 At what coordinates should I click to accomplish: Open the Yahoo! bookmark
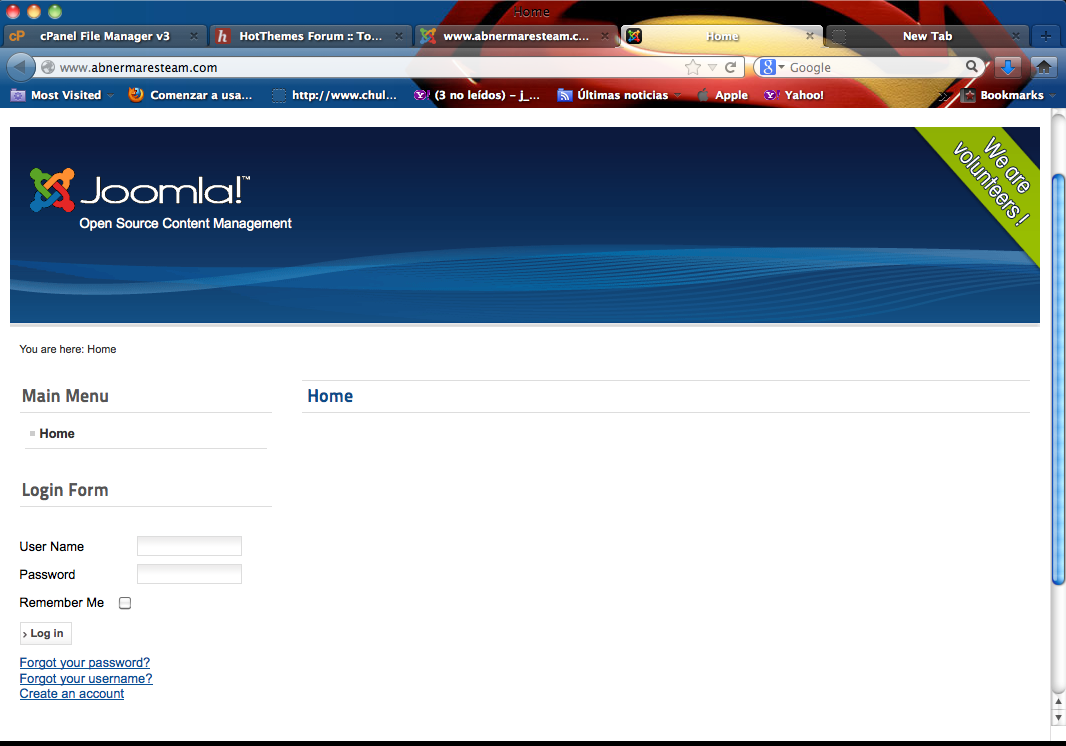pyautogui.click(x=794, y=95)
